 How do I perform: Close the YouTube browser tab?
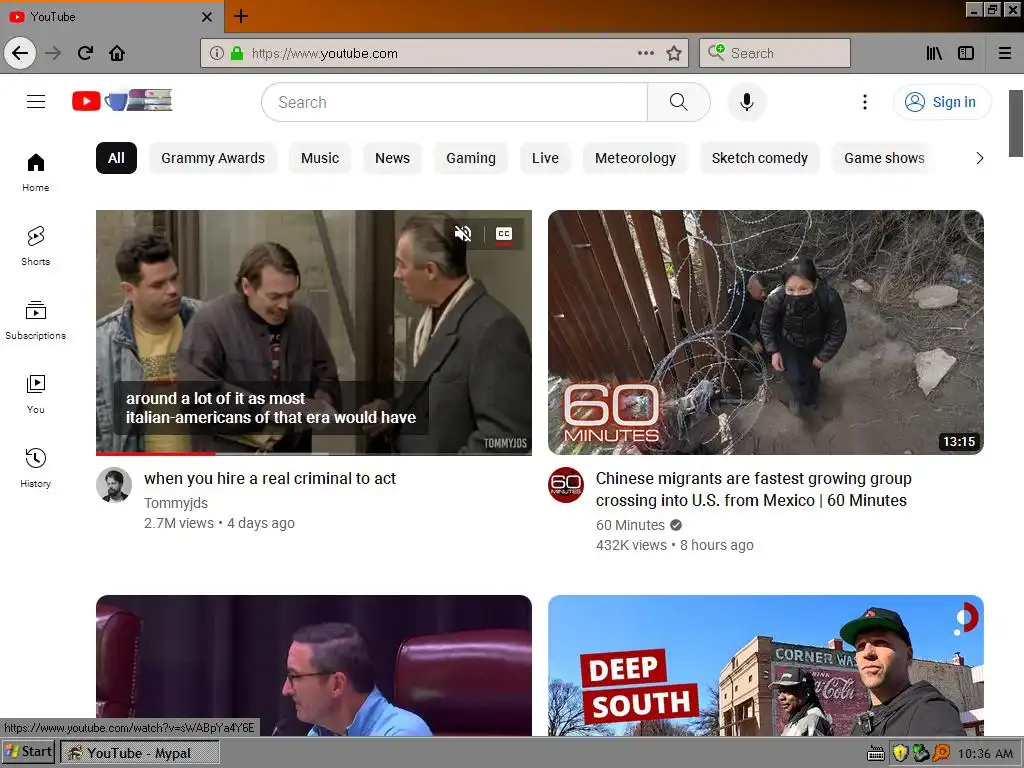coord(207,17)
